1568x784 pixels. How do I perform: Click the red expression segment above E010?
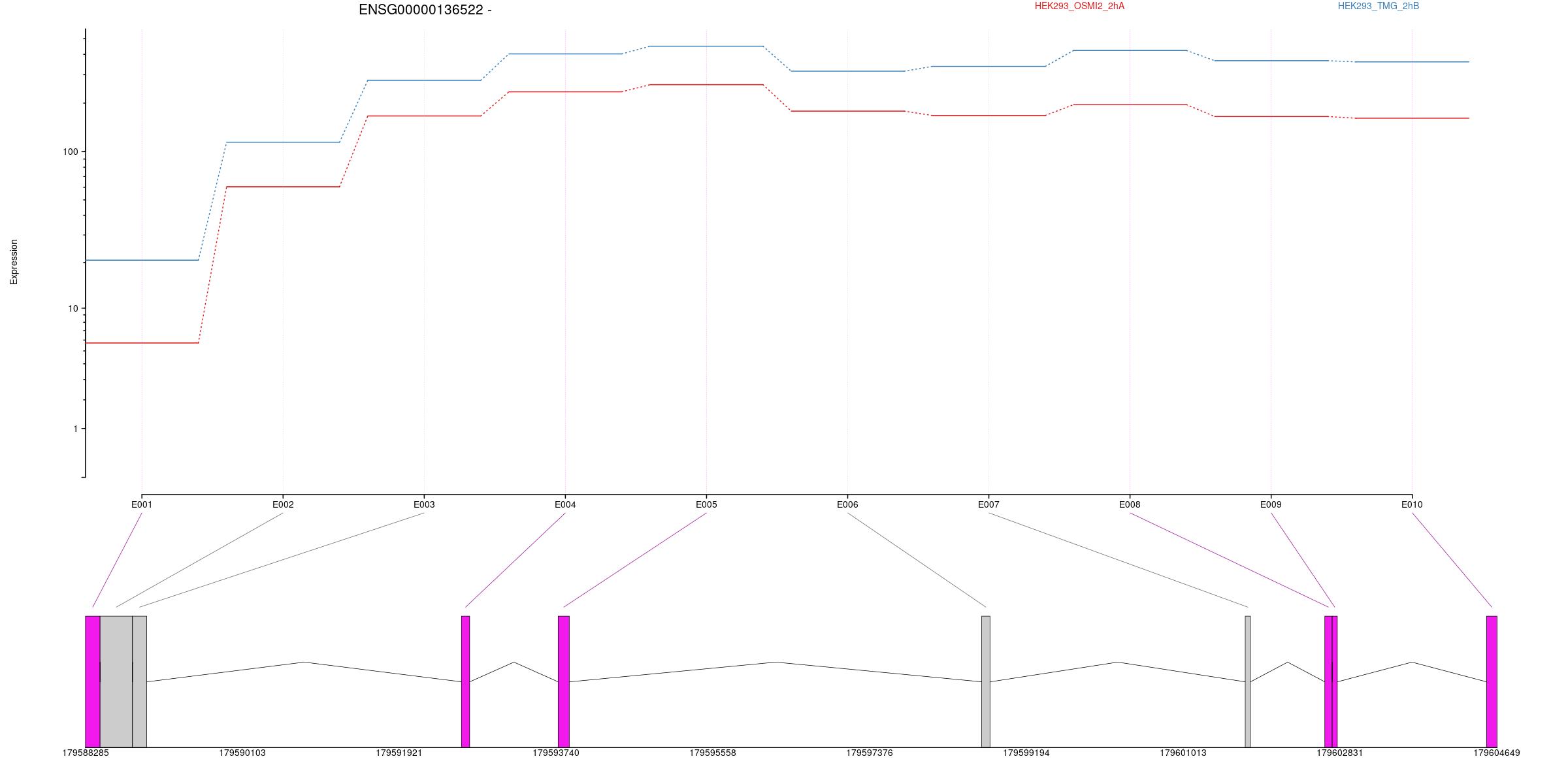[1412, 118]
